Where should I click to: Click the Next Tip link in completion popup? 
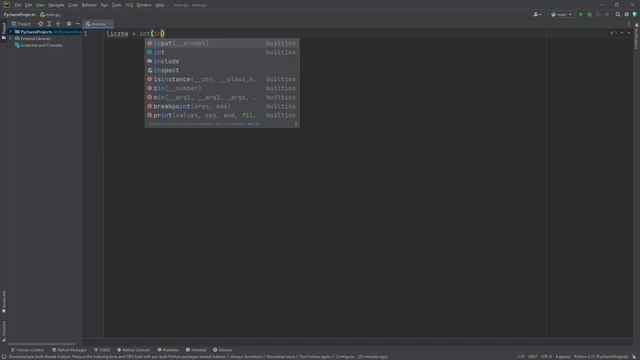(253, 124)
